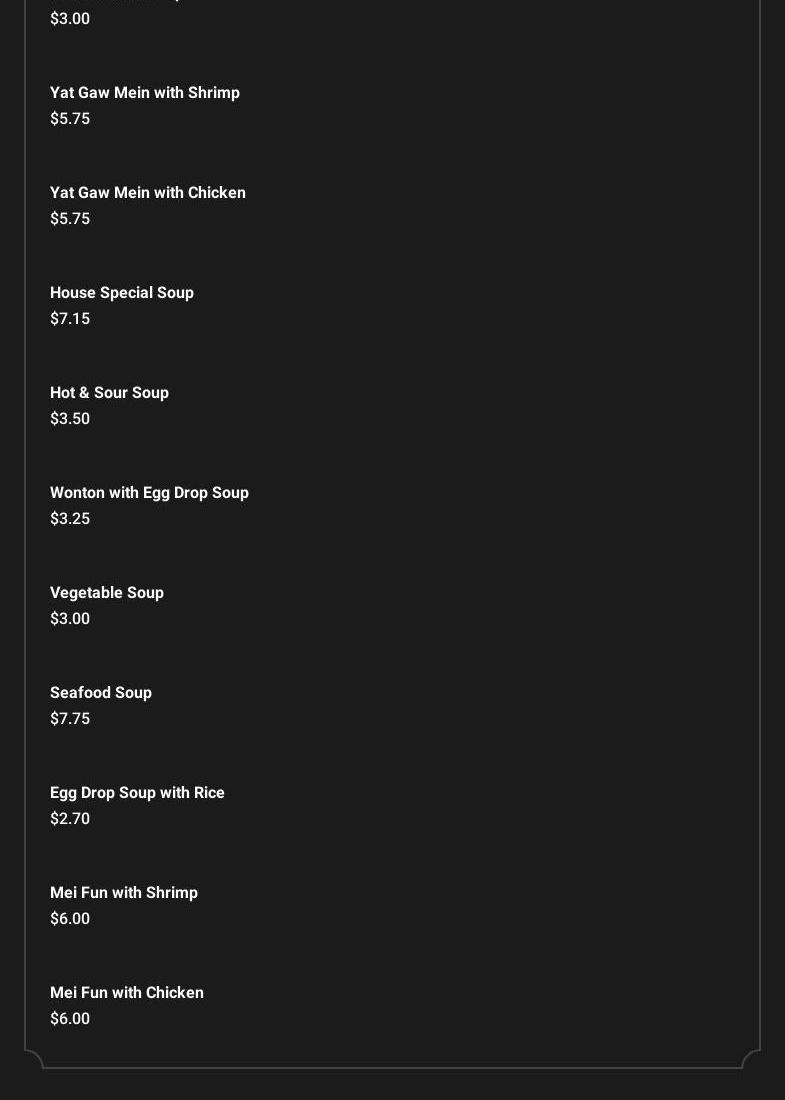Select Yat Gaw Mein with Shrimp item

point(145,93)
